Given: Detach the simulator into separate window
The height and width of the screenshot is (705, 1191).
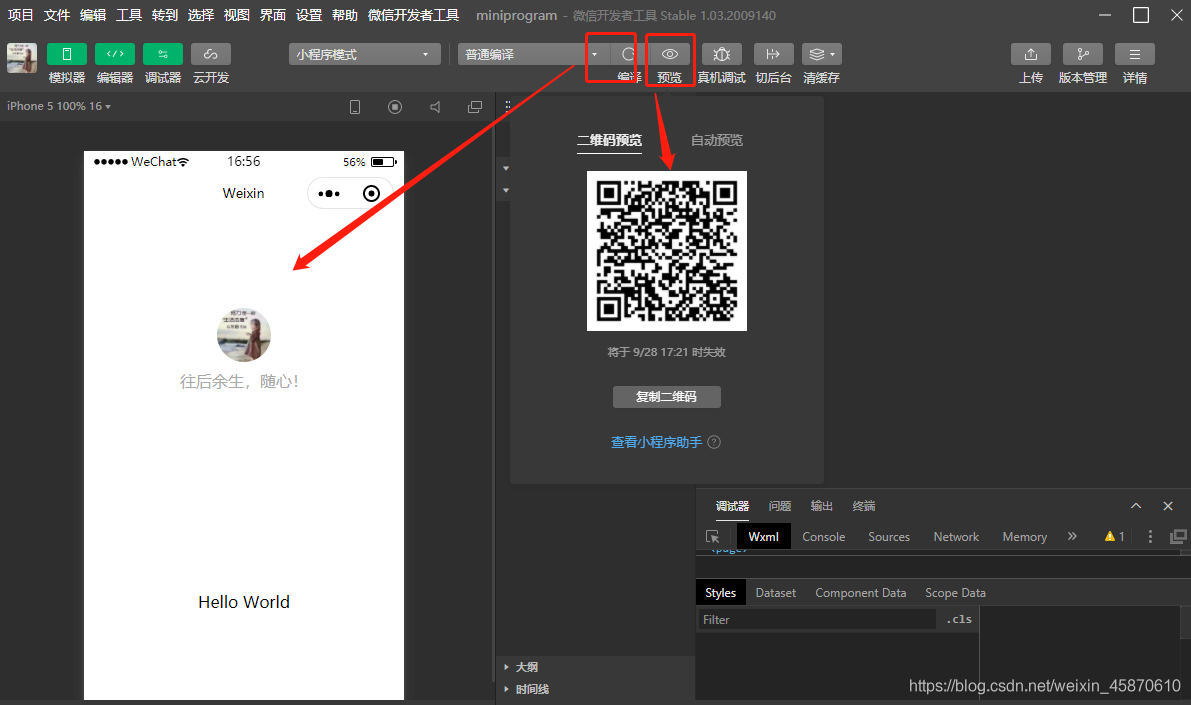Looking at the screenshot, I should click(x=475, y=107).
